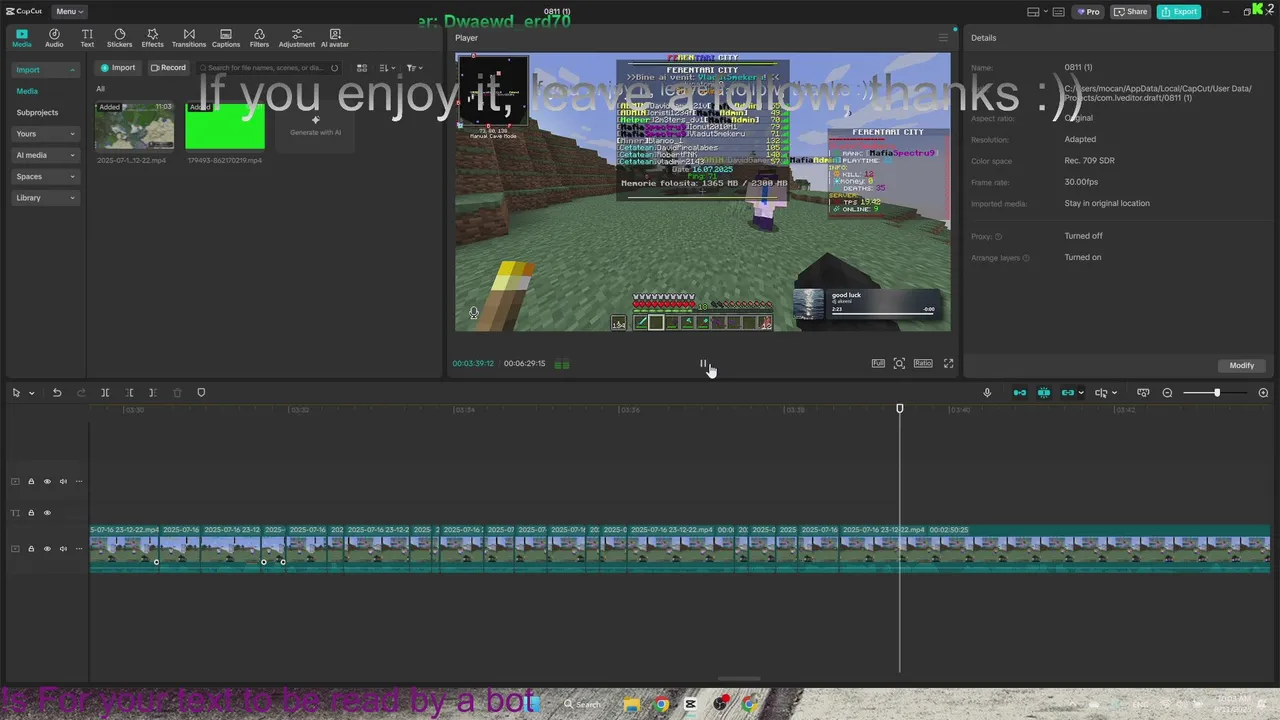Click the Full view icon
1280x720 pixels.
coord(878,364)
